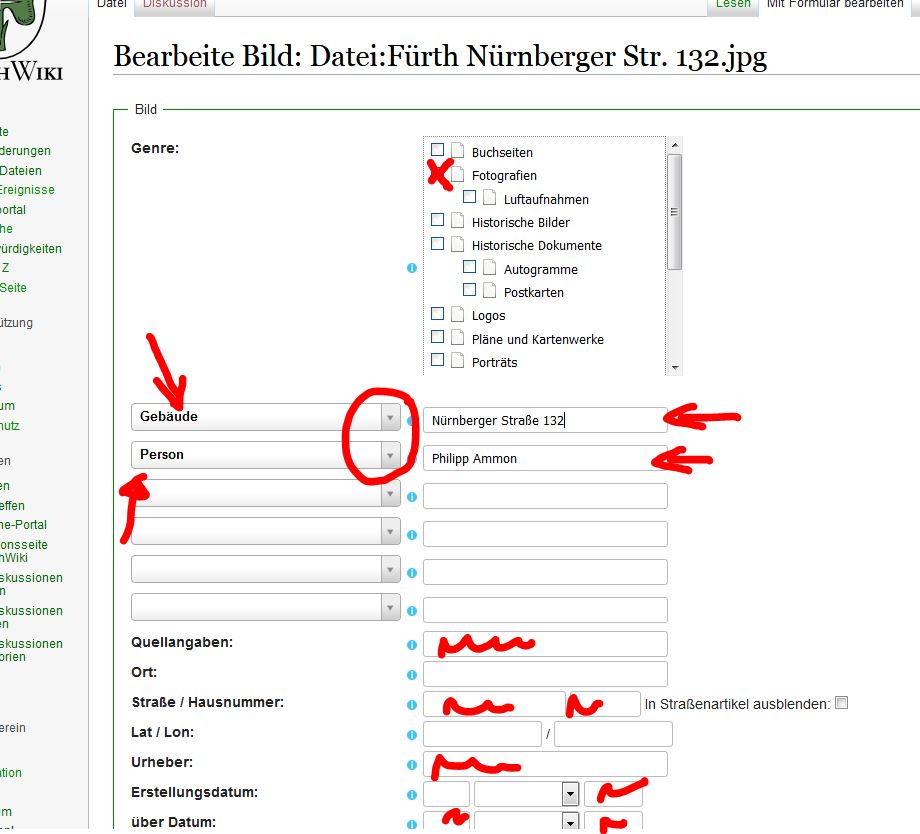Screen dimensions: 920x834
Task: Select Luftaufnahmen genre checkbox
Action: (x=469, y=197)
